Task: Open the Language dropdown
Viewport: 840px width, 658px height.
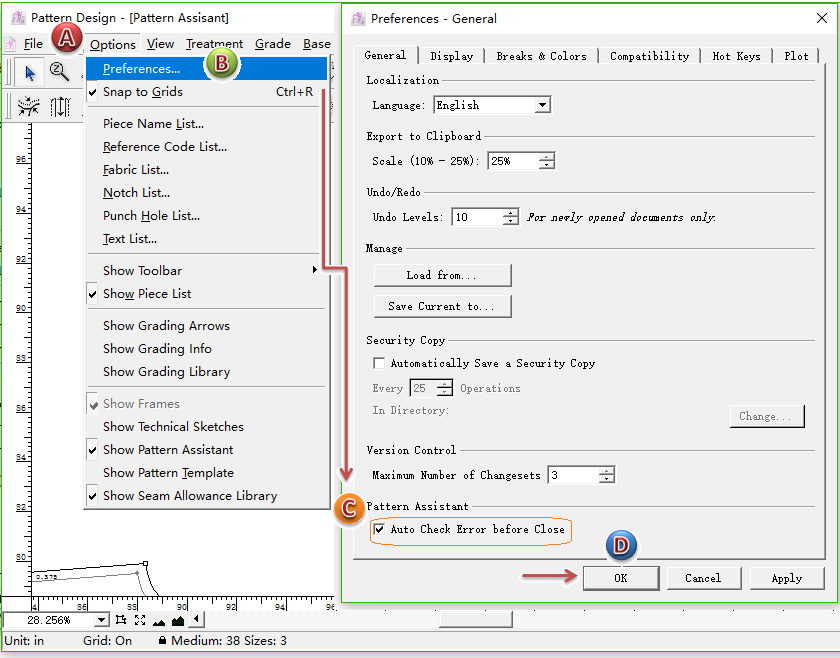Action: pyautogui.click(x=542, y=105)
